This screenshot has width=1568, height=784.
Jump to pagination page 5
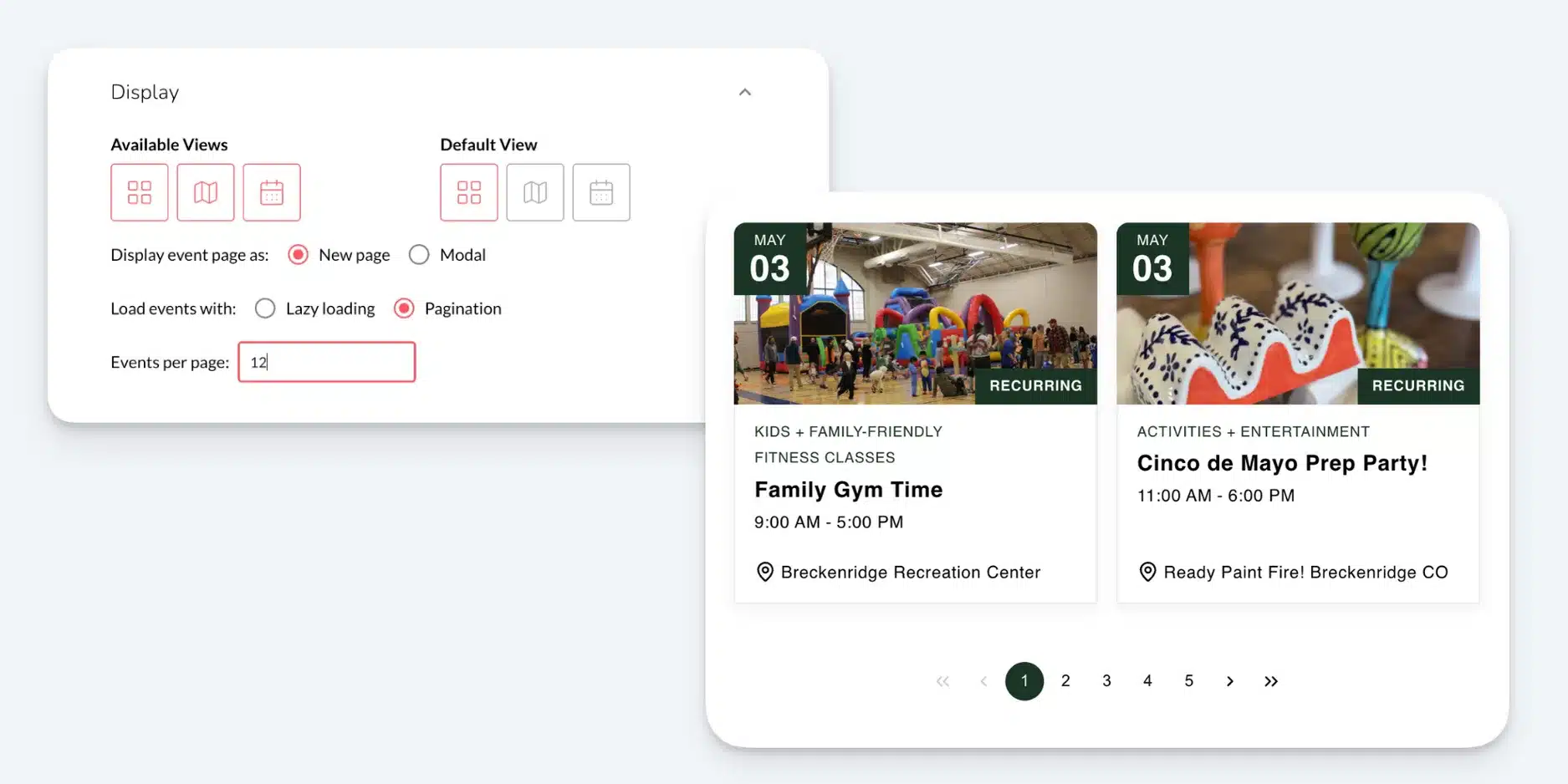pyautogui.click(x=1188, y=681)
